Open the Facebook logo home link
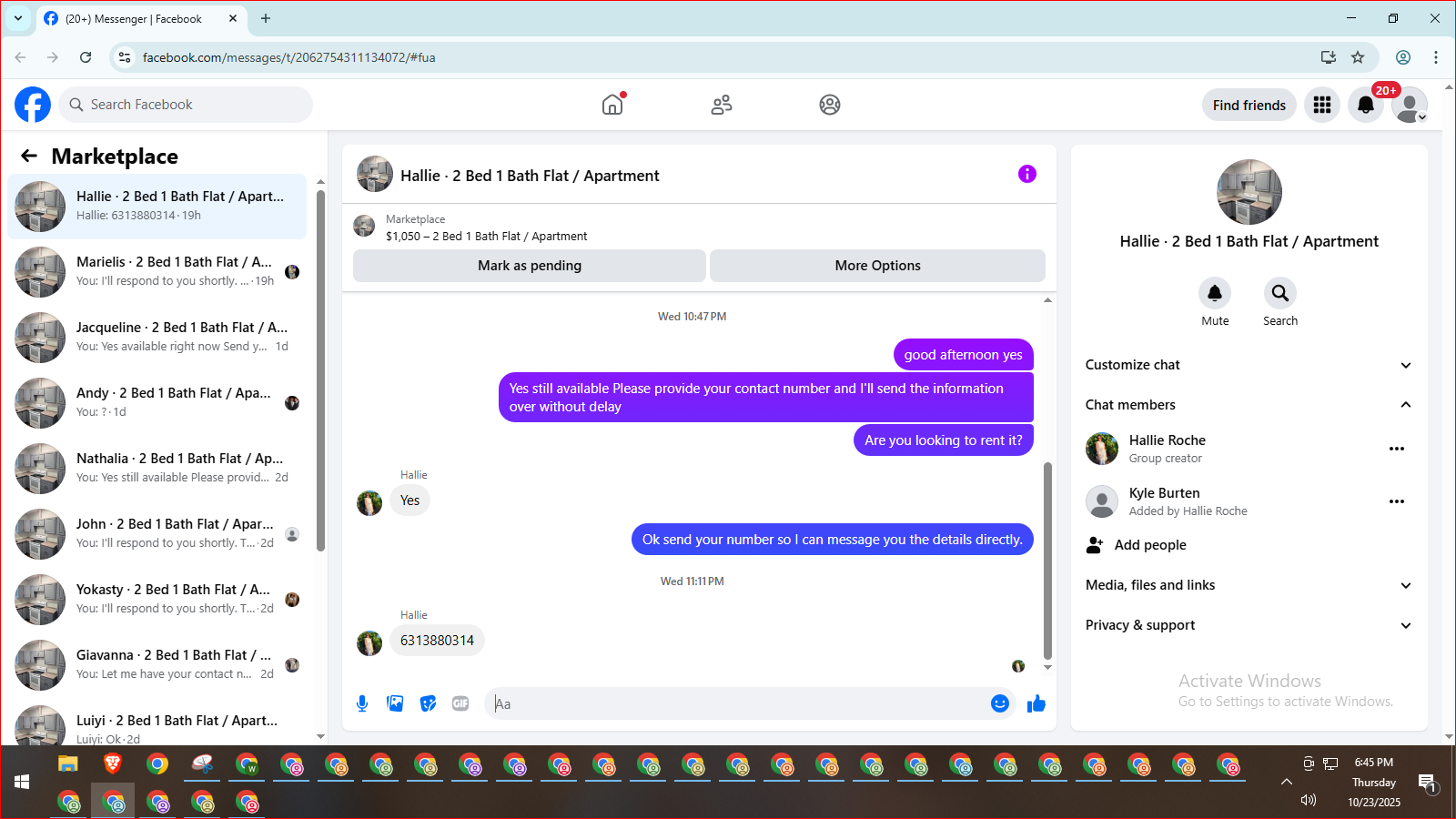Image resolution: width=1456 pixels, height=819 pixels. tap(33, 105)
